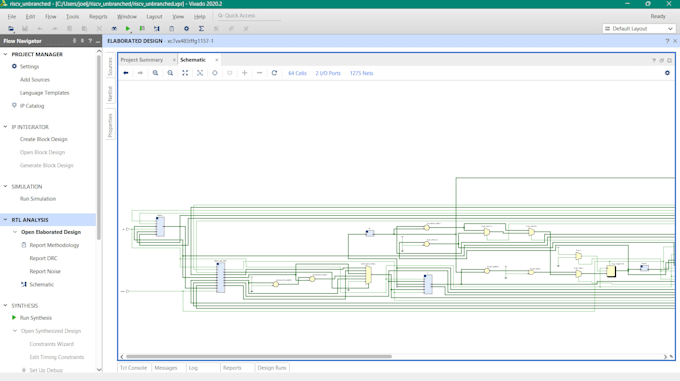Open the Tools menu
680x381 pixels.
click(72, 16)
